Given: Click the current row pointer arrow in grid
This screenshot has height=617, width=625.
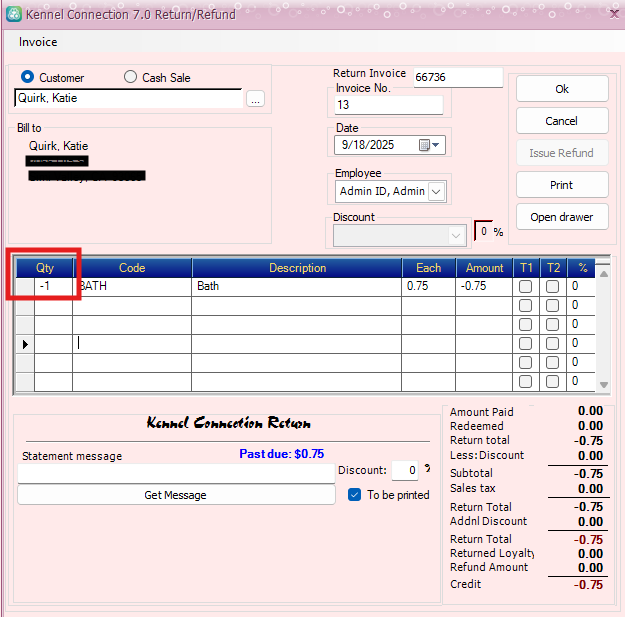Looking at the screenshot, I should (x=24, y=343).
